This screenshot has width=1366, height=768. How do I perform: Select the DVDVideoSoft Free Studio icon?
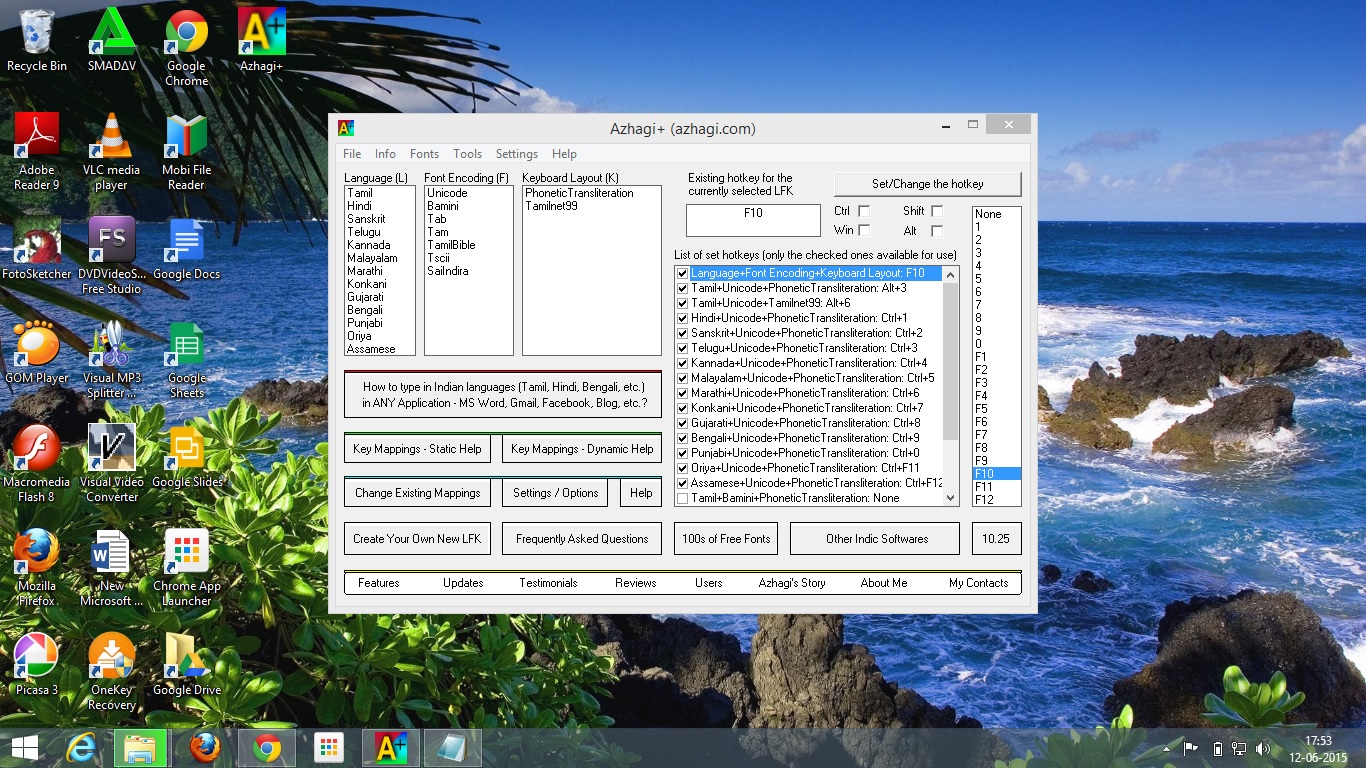click(111, 256)
